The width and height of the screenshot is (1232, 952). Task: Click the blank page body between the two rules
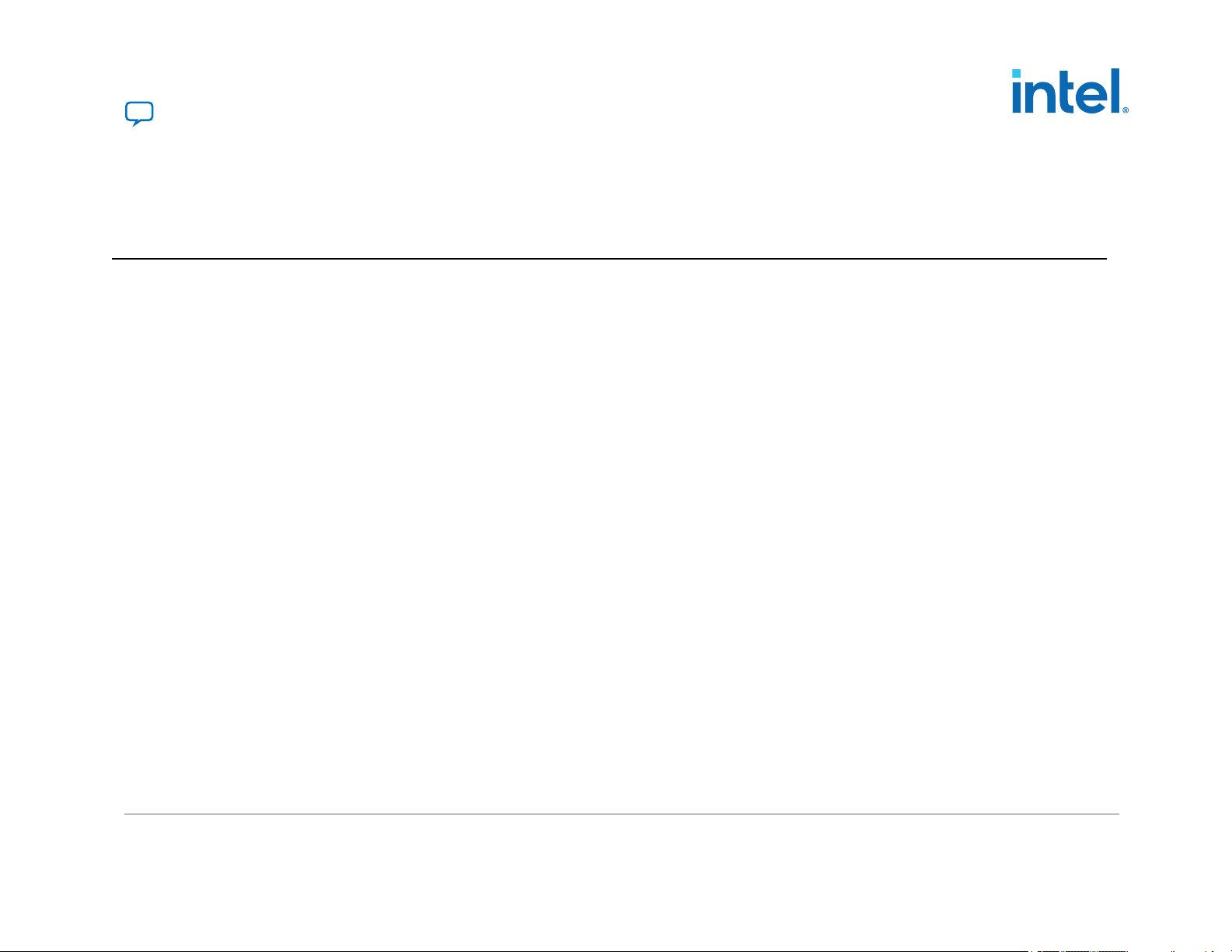coord(614,536)
